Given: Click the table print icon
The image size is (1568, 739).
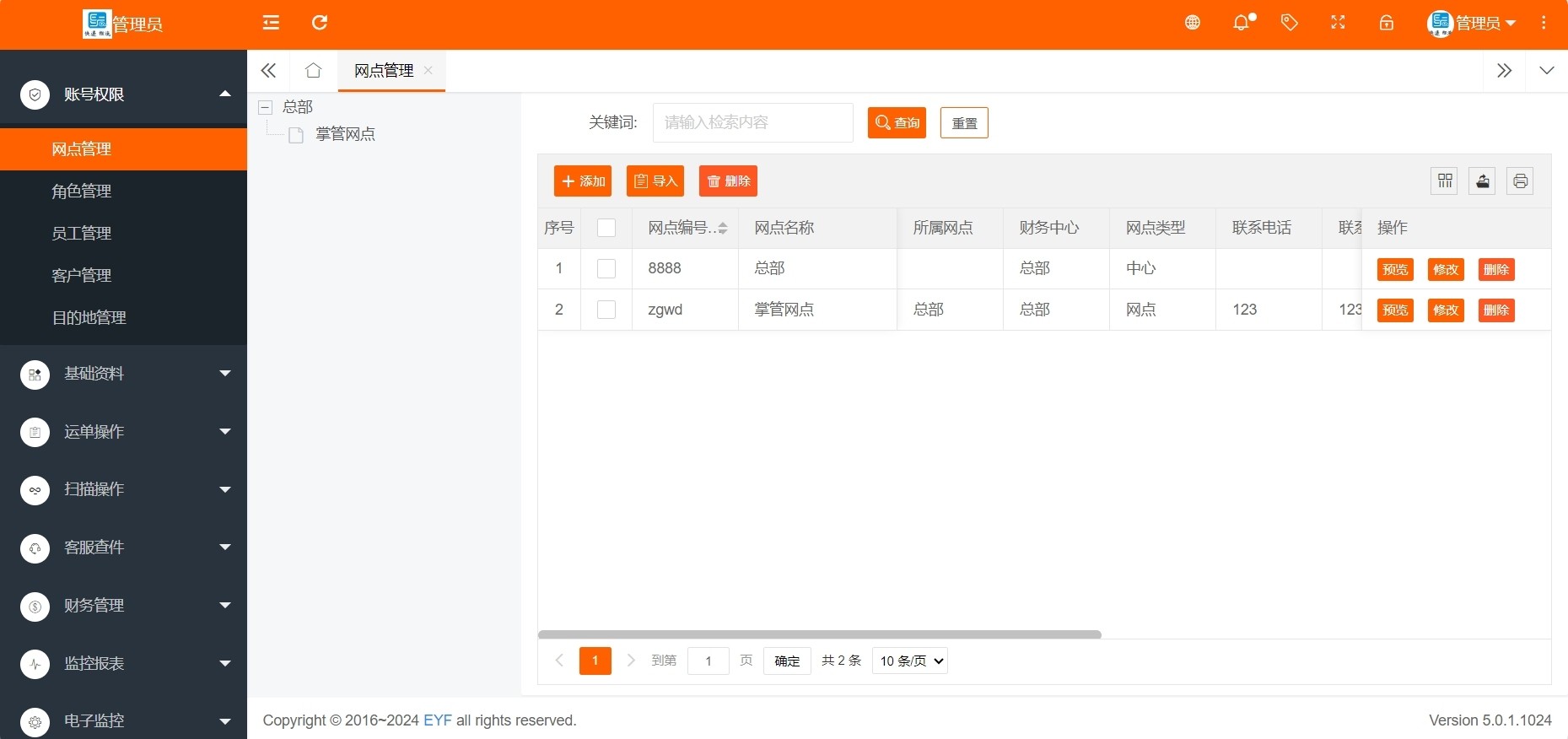Looking at the screenshot, I should [x=1520, y=181].
